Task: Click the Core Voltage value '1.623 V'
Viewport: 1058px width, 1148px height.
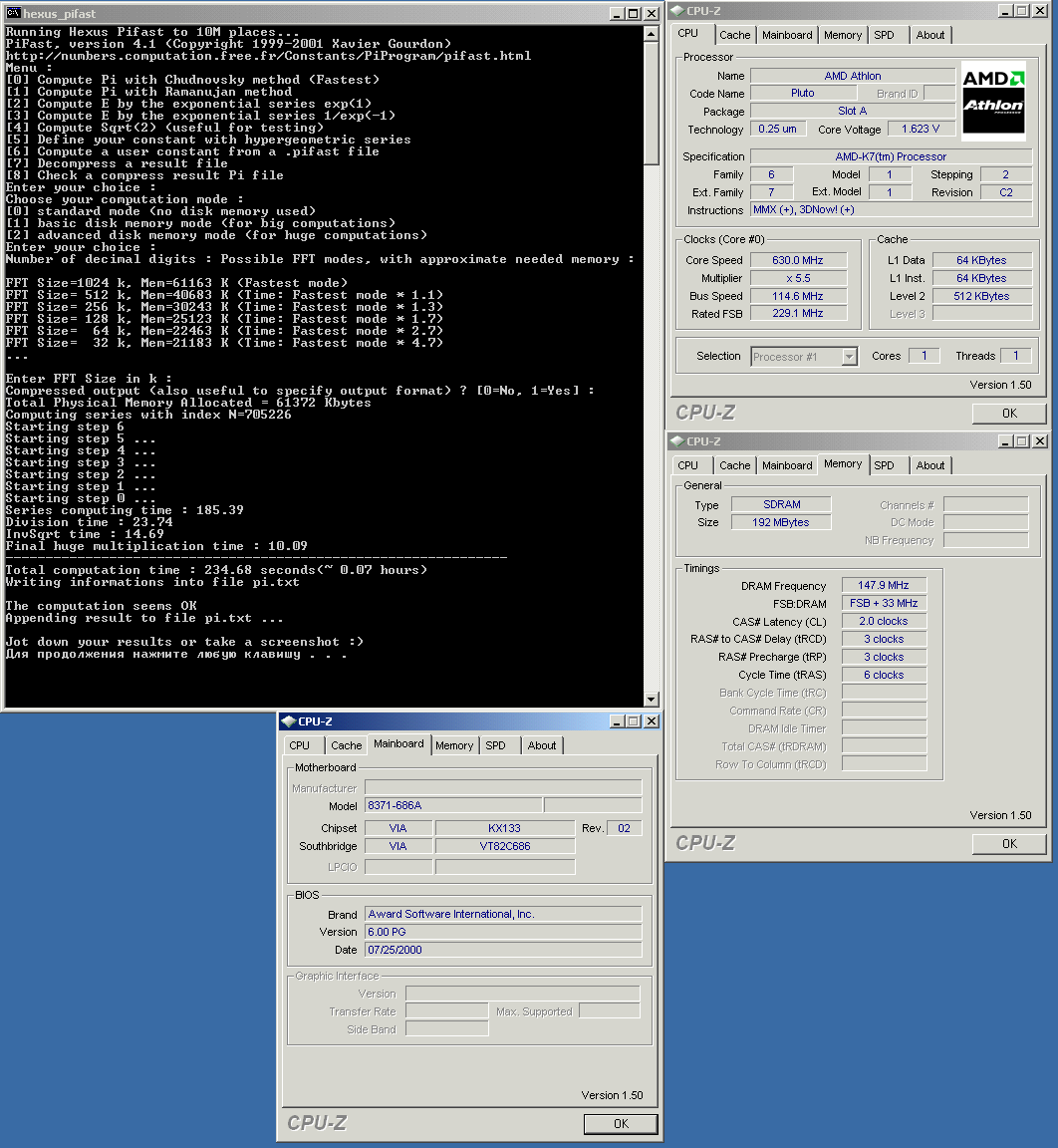Action: point(922,129)
